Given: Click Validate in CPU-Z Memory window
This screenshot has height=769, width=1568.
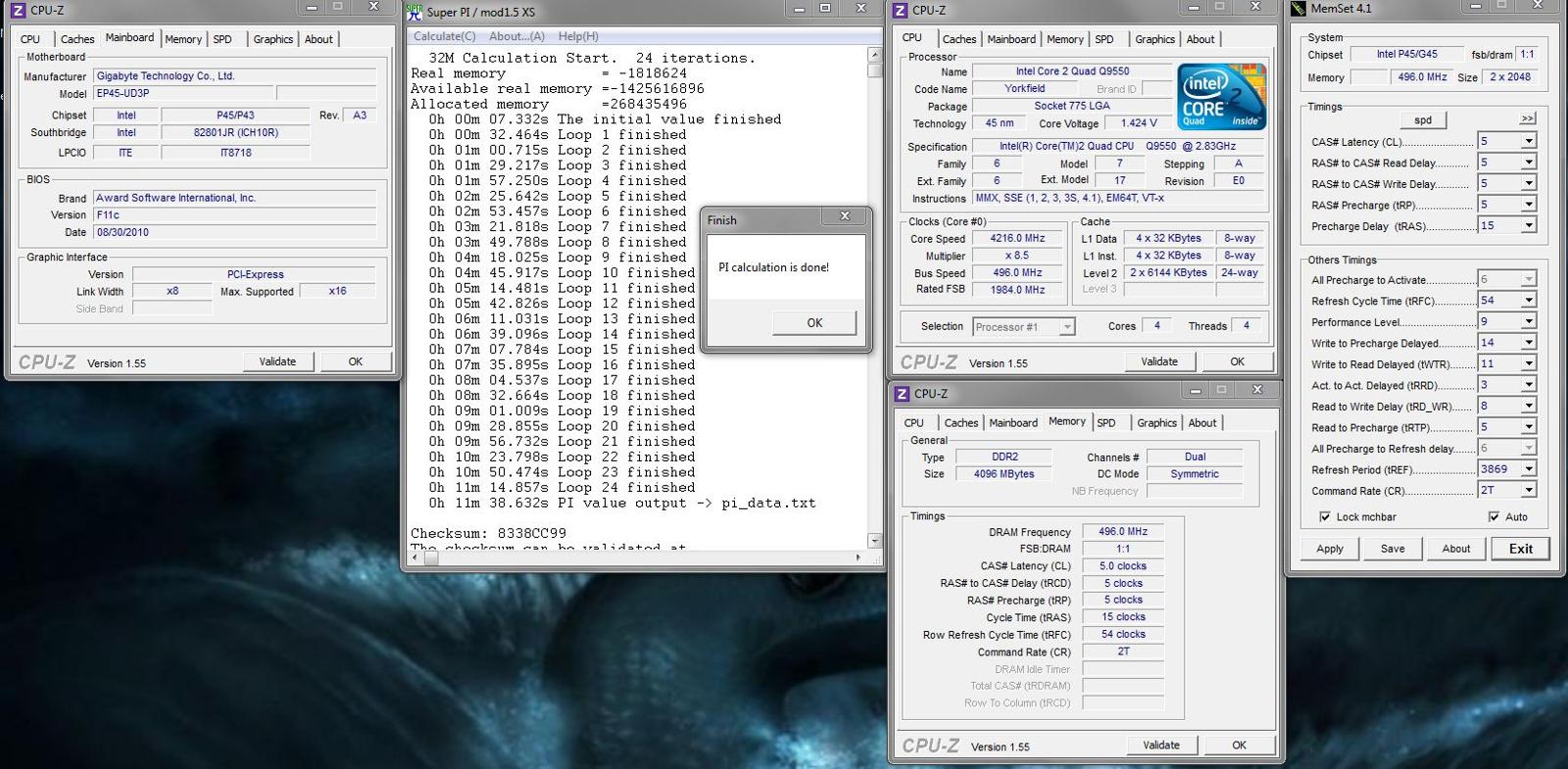Looking at the screenshot, I should point(1161,745).
